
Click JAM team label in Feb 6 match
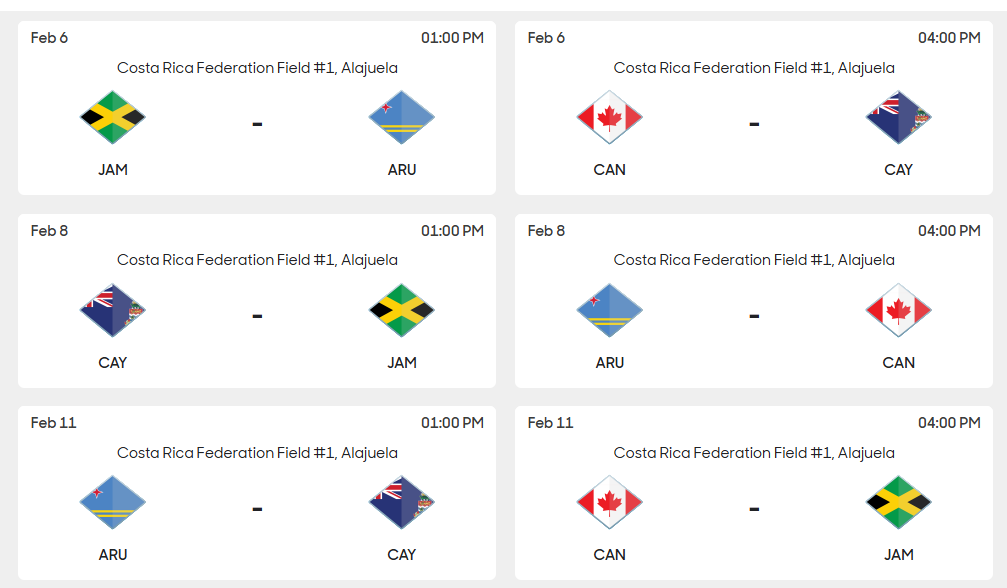click(113, 170)
